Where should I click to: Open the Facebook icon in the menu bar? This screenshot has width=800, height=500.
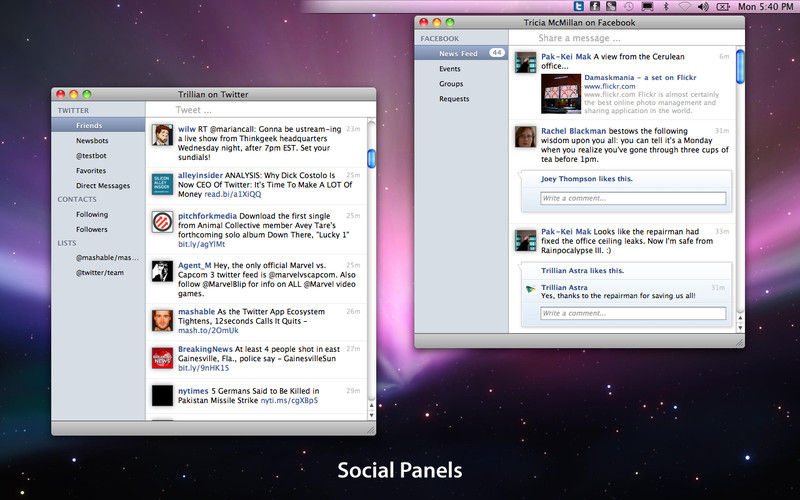595,6
